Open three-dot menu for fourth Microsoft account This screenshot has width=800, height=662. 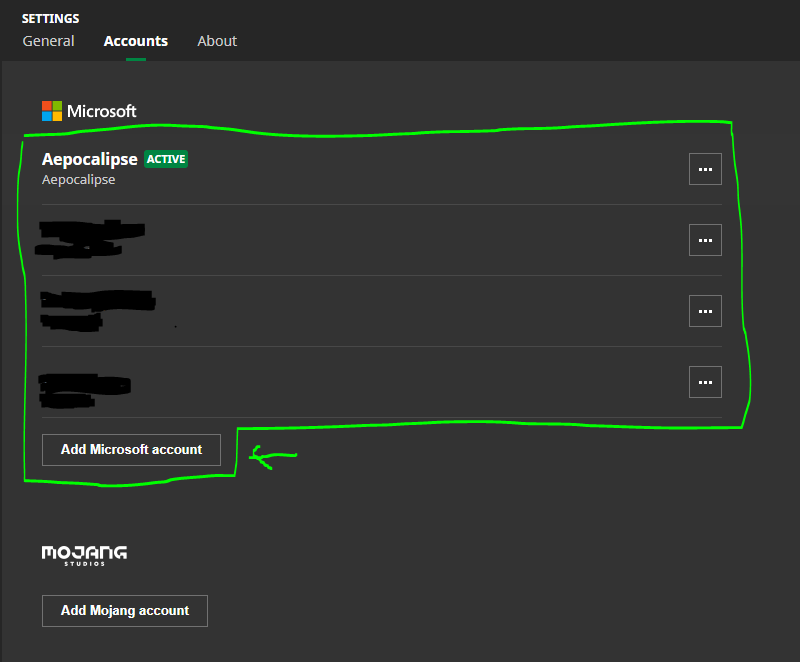[705, 381]
